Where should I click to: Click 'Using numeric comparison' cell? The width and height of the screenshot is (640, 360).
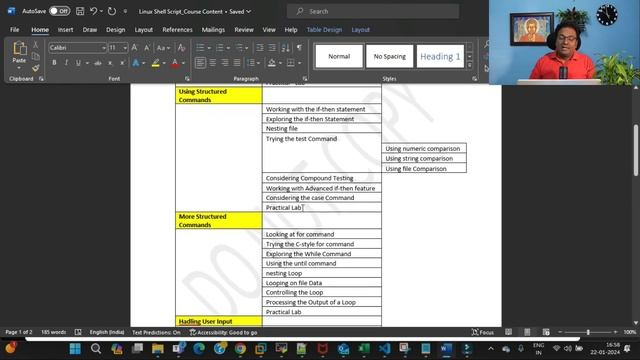point(424,149)
